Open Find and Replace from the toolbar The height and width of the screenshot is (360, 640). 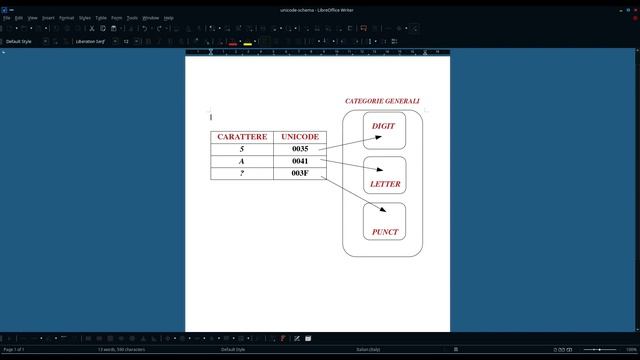176,28
